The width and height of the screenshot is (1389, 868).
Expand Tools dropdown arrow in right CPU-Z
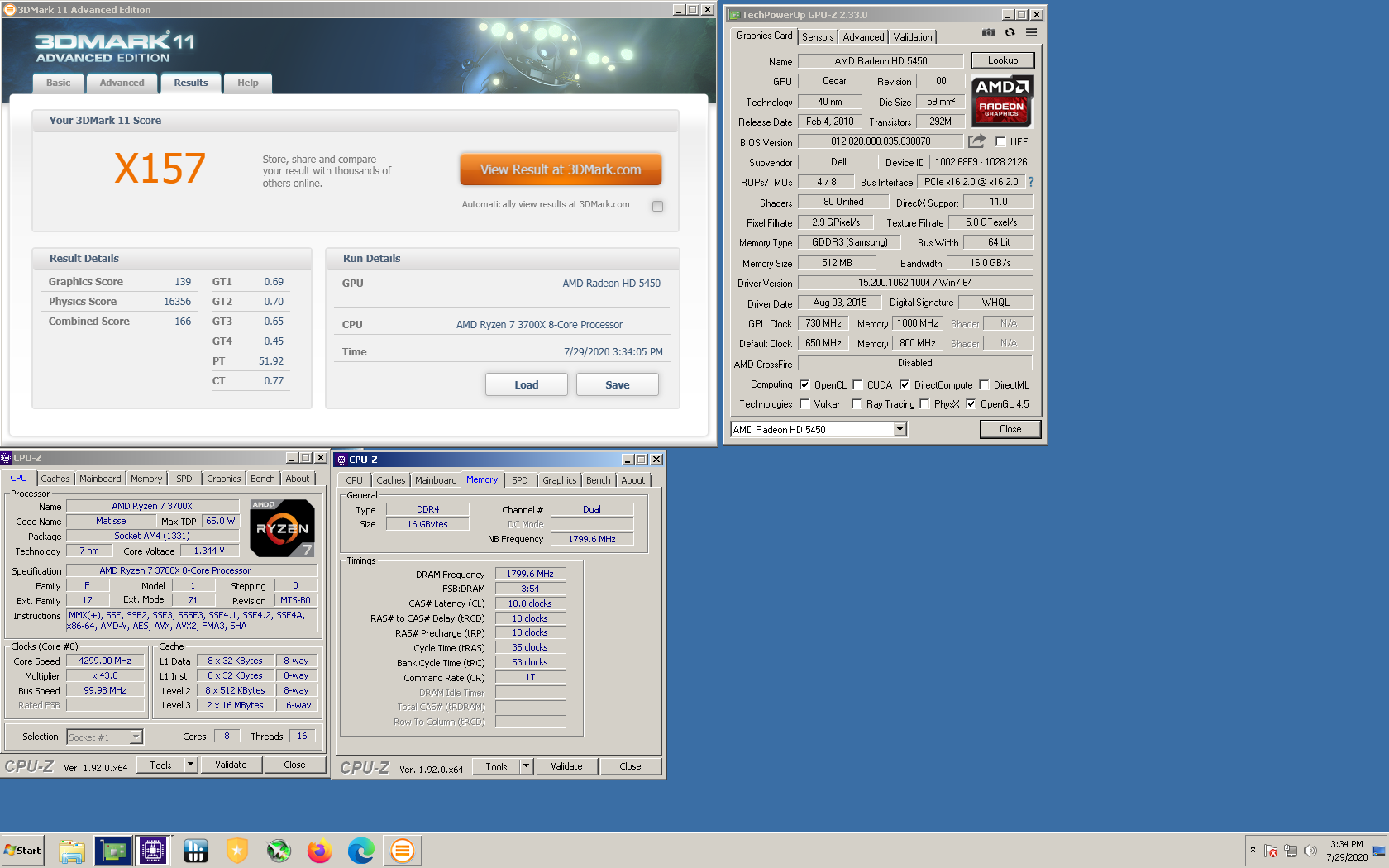(526, 766)
